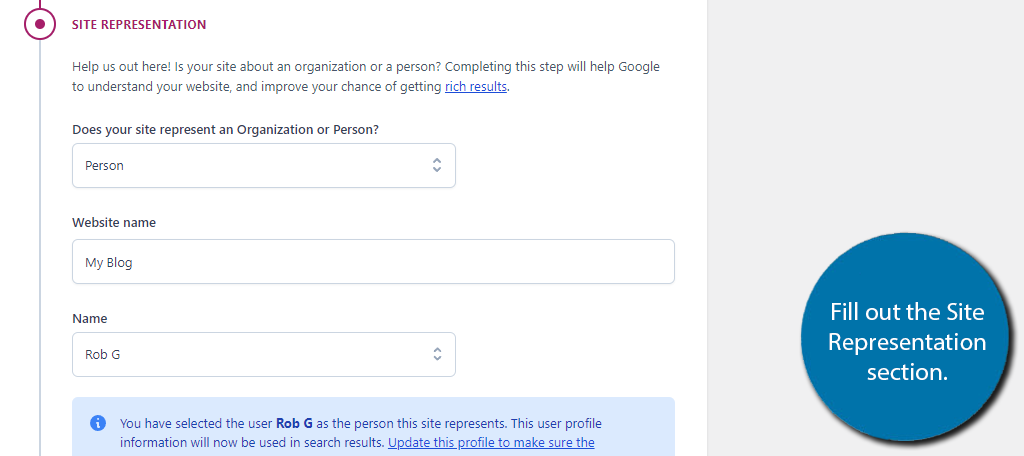The width and height of the screenshot is (1024, 456).
Task: Click the stepper line segment above the circle
Action: (x=40, y=4)
